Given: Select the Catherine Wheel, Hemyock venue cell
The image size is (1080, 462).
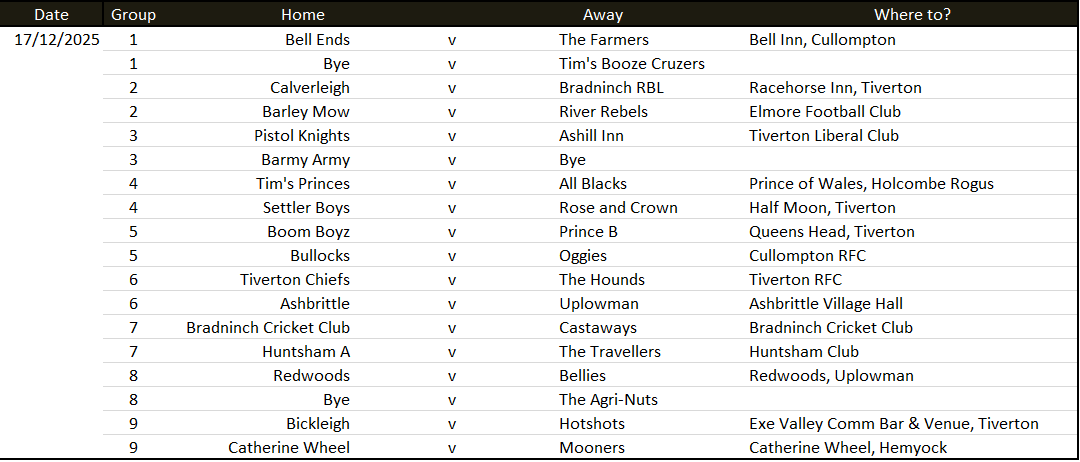Looking at the screenshot, I should click(848, 448).
